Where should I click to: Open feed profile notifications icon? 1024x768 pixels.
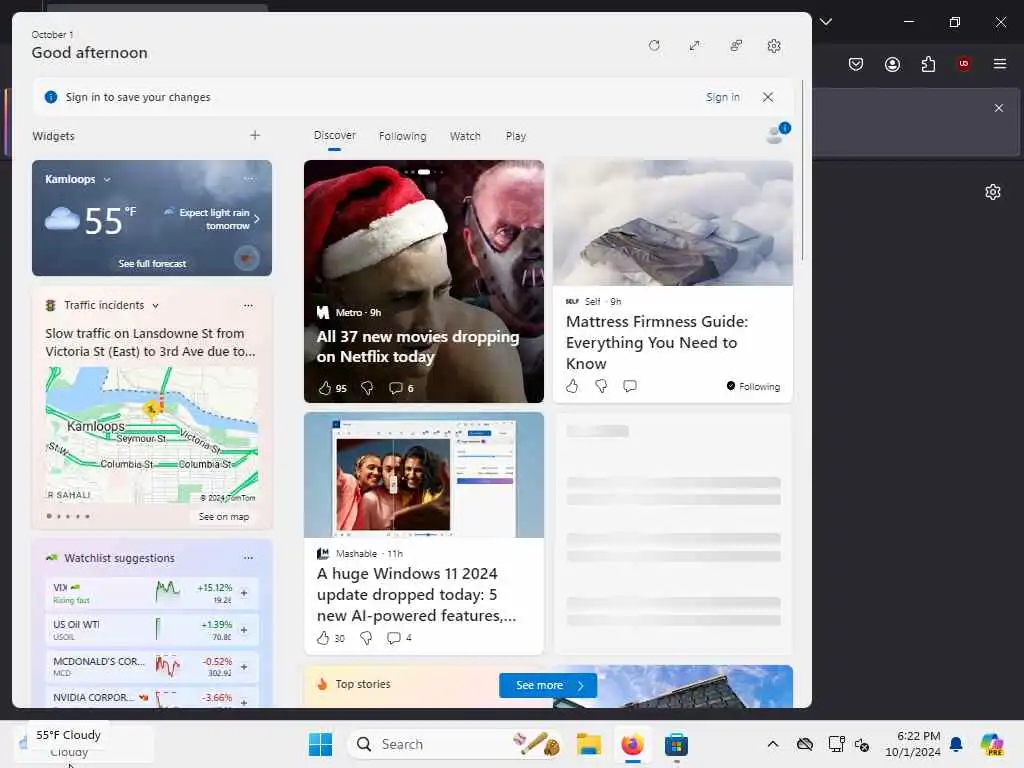click(777, 133)
